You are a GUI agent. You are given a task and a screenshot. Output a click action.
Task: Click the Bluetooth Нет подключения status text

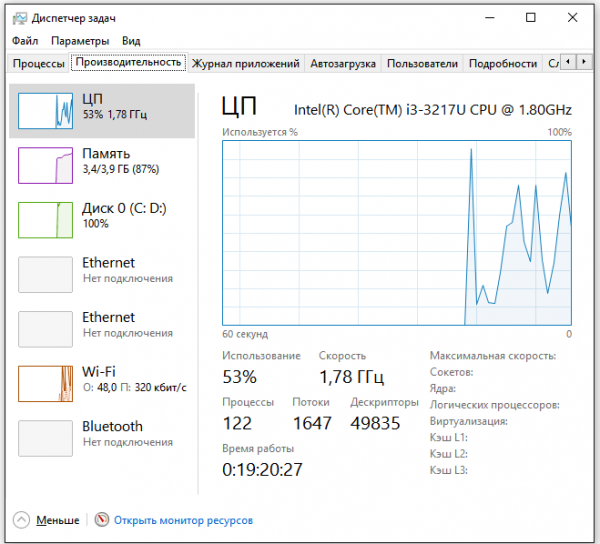tap(128, 442)
